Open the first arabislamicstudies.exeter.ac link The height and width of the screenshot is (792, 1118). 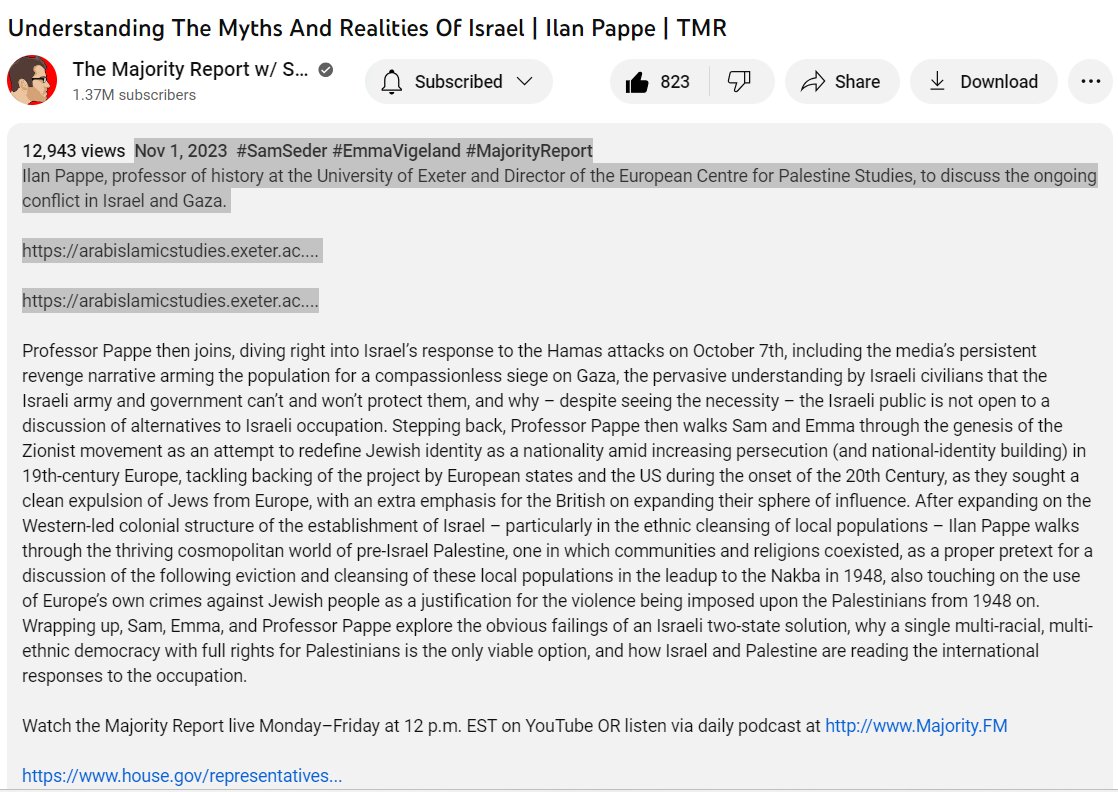coord(170,251)
